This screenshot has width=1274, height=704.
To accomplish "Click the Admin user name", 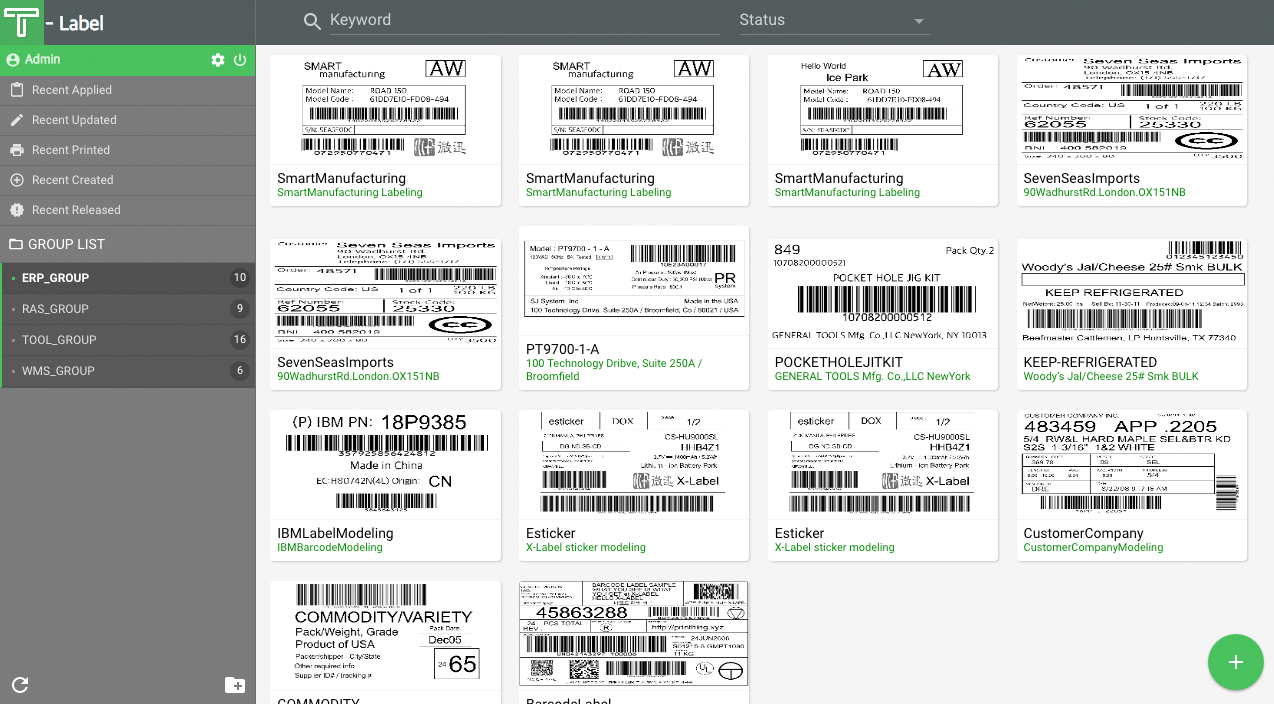I will (43, 60).
